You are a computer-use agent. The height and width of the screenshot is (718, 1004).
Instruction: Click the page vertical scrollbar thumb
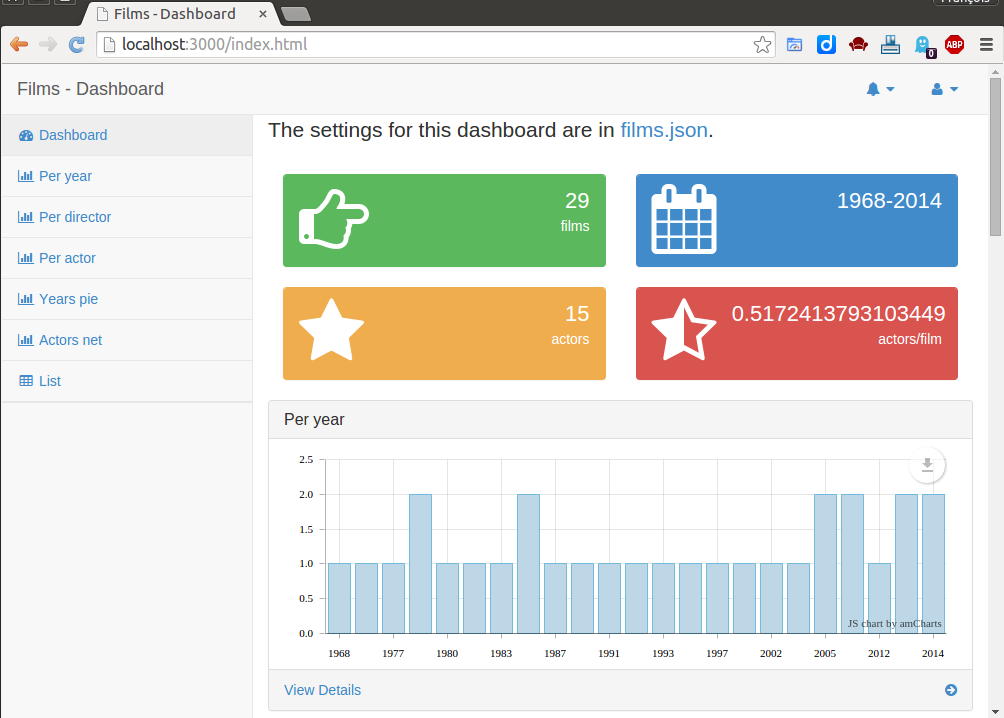[995, 157]
